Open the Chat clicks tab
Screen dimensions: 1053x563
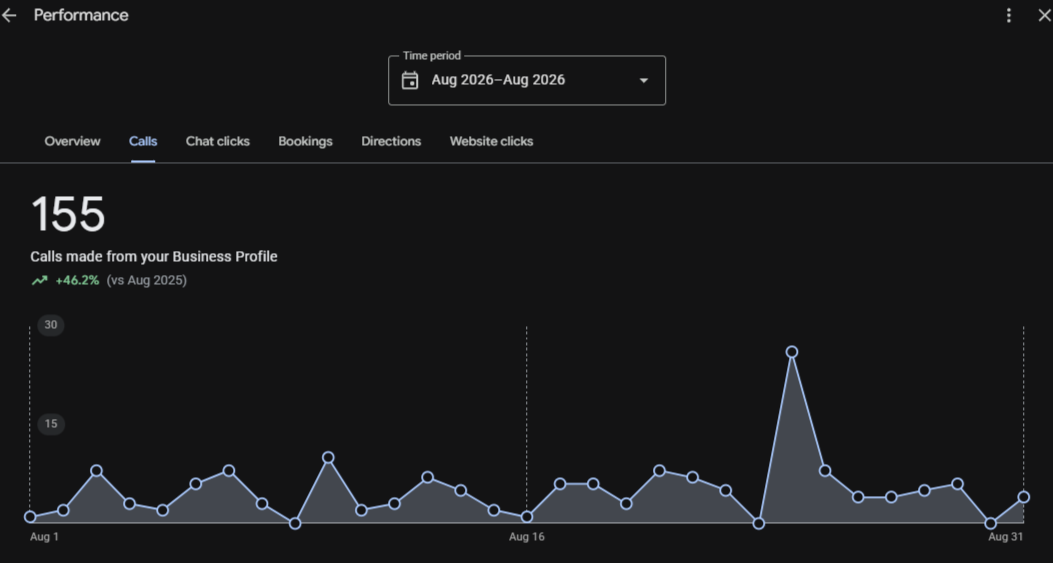(218, 141)
